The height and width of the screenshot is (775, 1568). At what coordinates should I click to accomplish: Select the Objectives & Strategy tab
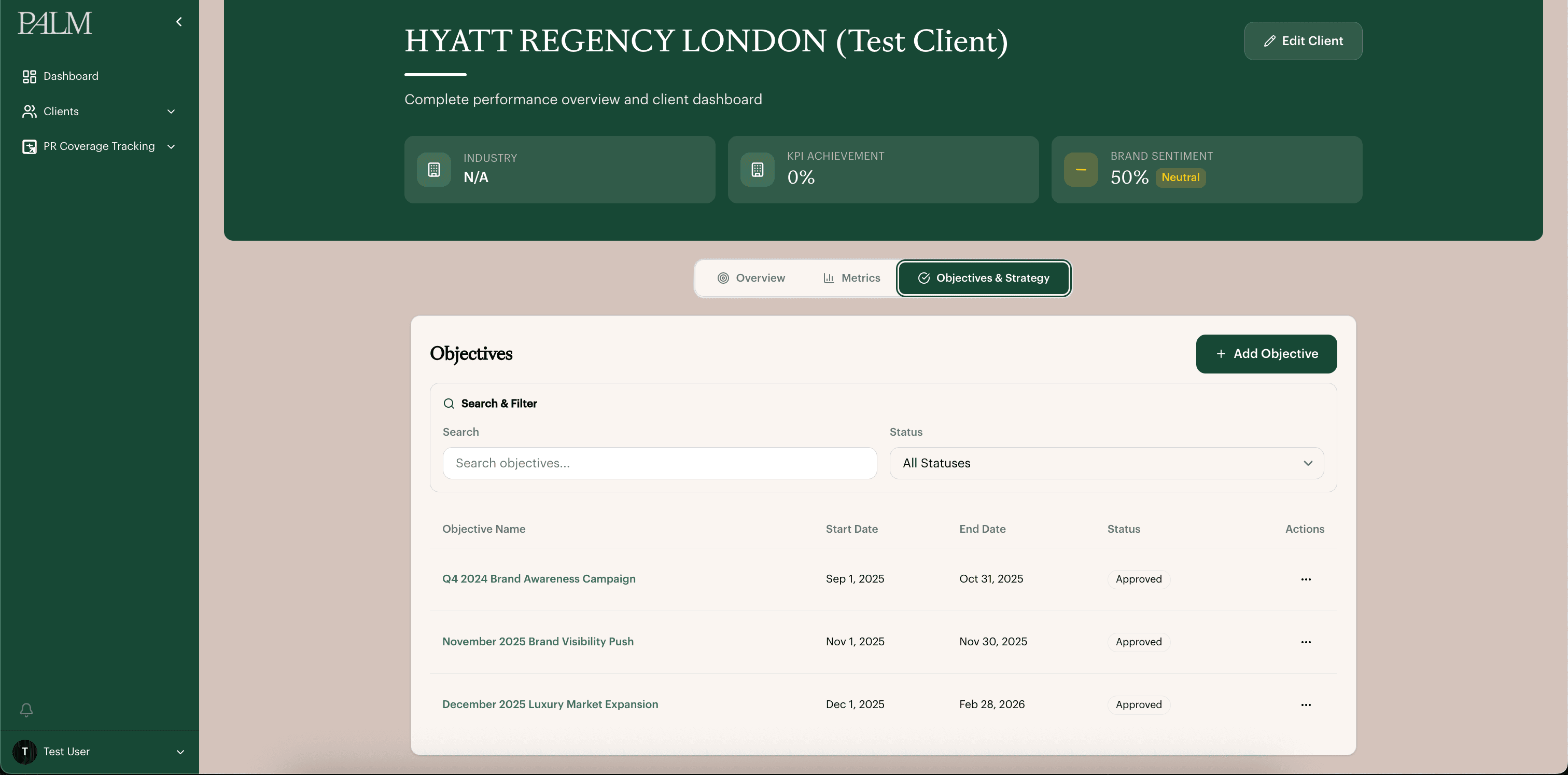[x=984, y=278]
